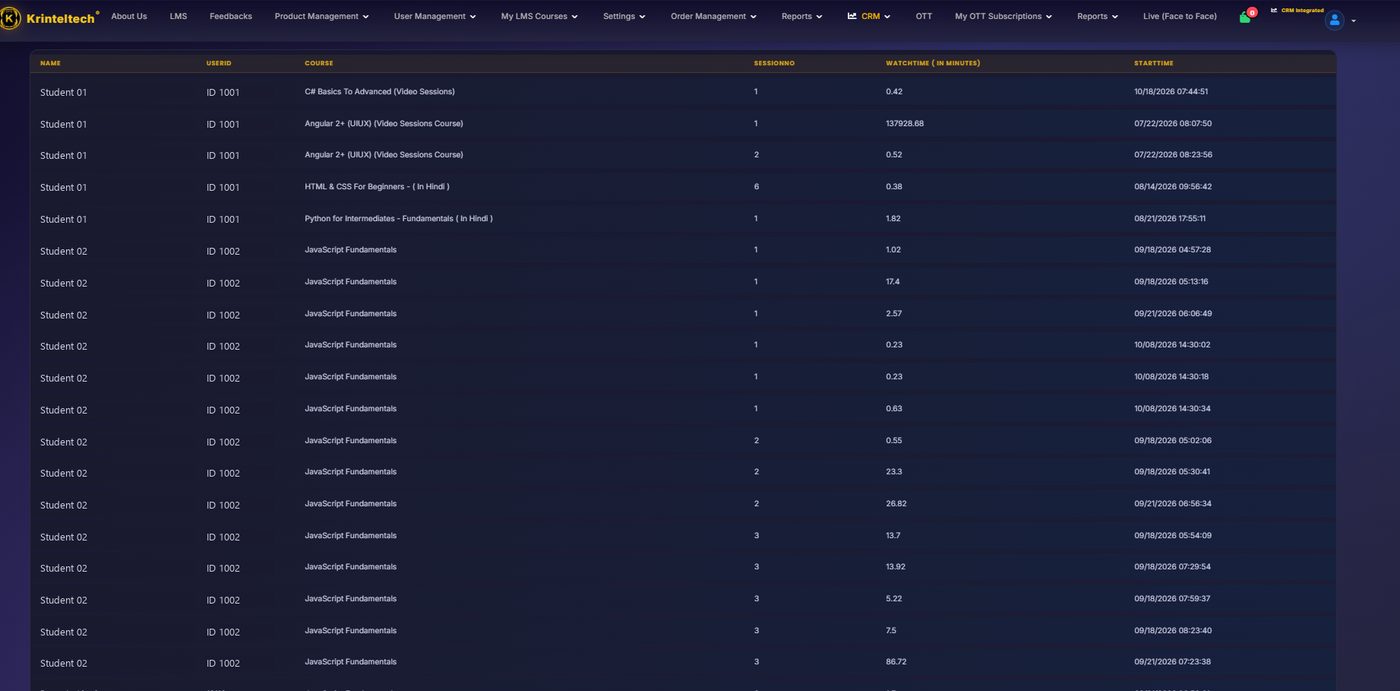Screen dimensions: 1400x691
Task: Click start time 07/22/2026 08:07:50
Action: click(x=1173, y=124)
